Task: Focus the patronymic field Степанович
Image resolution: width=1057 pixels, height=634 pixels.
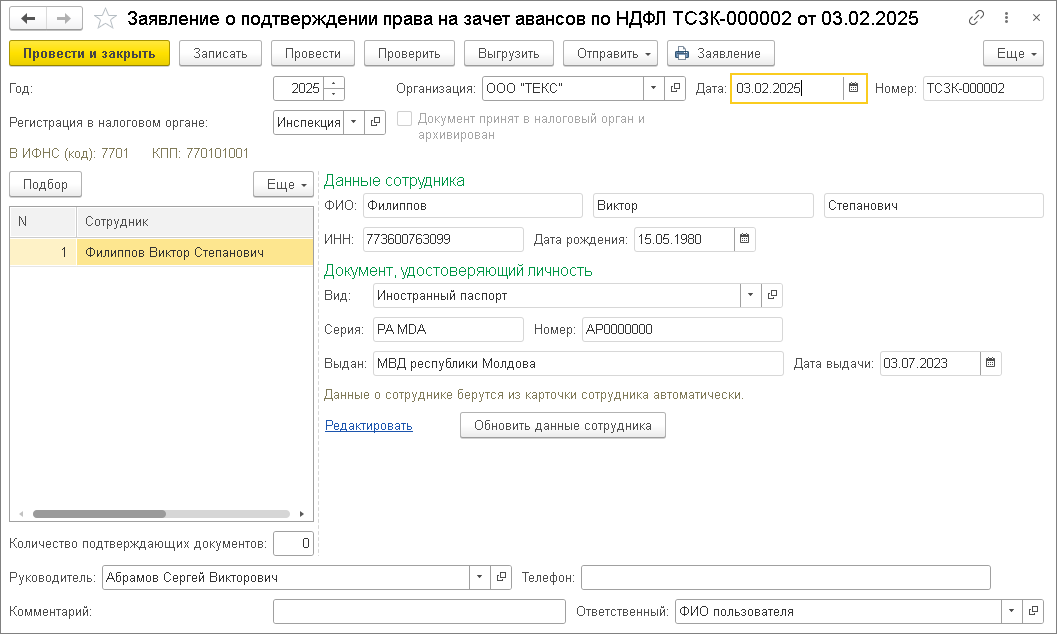Action: (934, 205)
